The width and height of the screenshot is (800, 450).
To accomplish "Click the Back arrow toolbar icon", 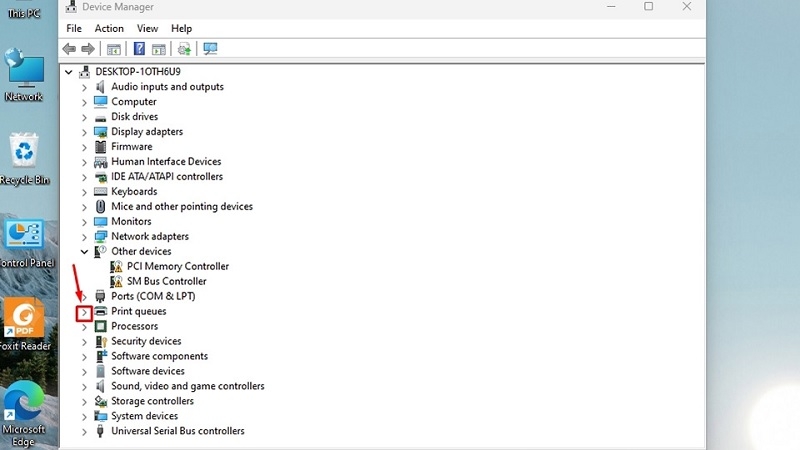I will point(69,49).
